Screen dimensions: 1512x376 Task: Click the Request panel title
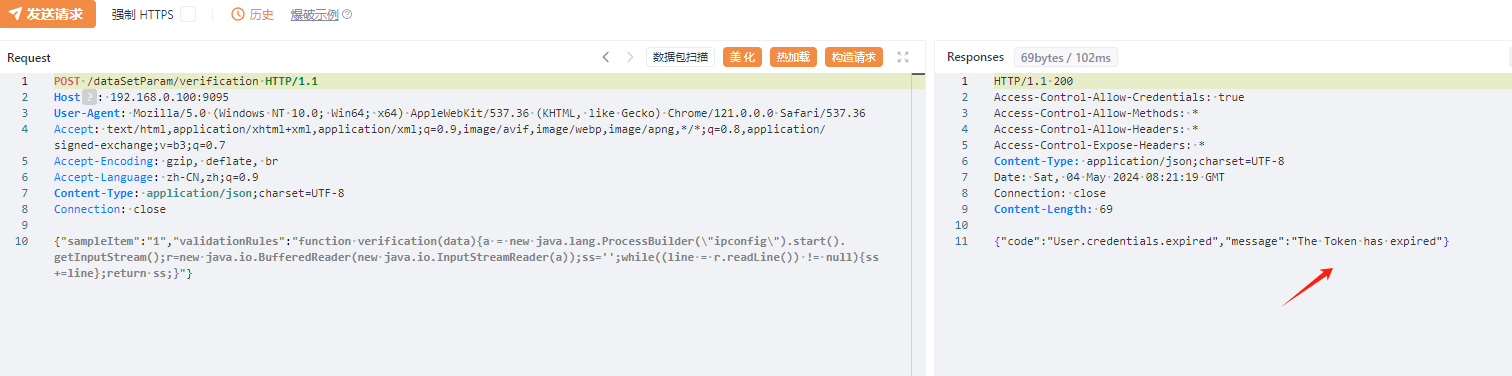[x=29, y=58]
